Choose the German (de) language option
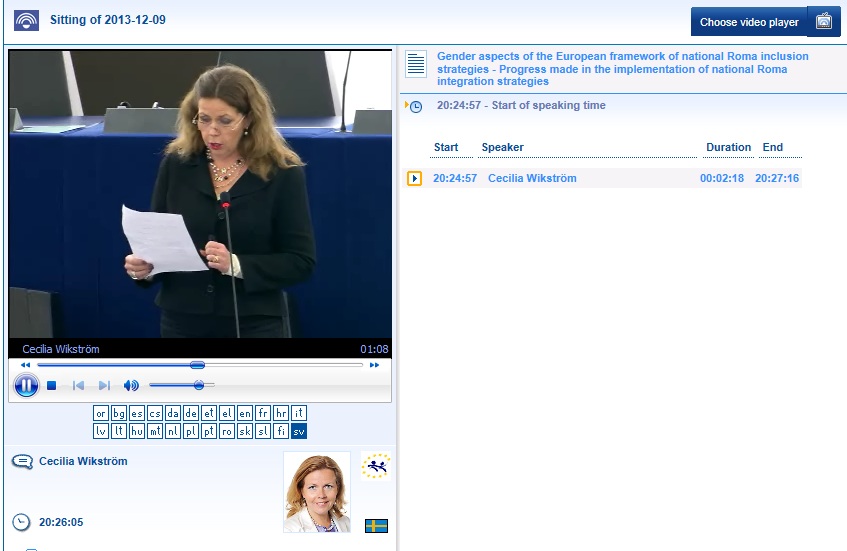 pyautogui.click(x=191, y=413)
